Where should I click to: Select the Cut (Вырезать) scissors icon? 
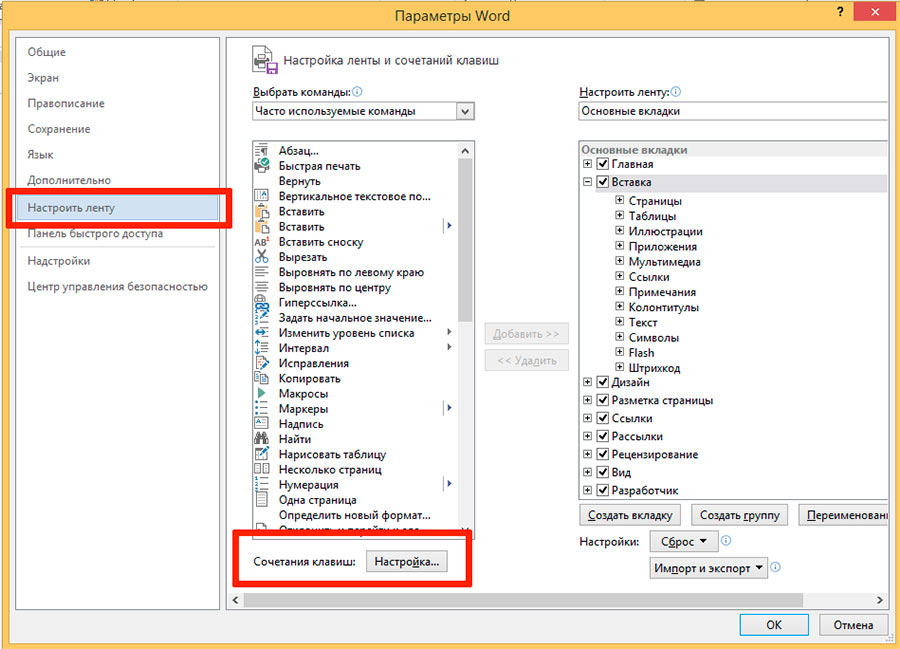coord(262,257)
